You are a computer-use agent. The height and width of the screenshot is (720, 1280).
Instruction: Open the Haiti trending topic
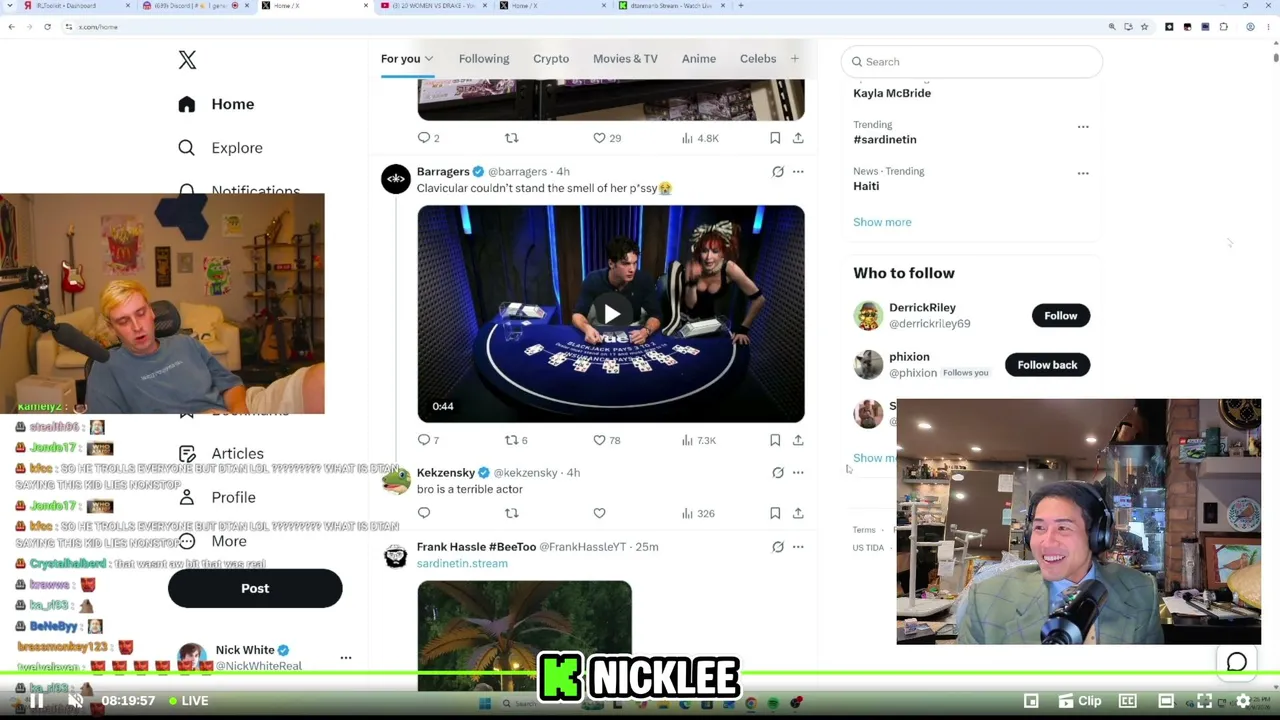coord(866,186)
